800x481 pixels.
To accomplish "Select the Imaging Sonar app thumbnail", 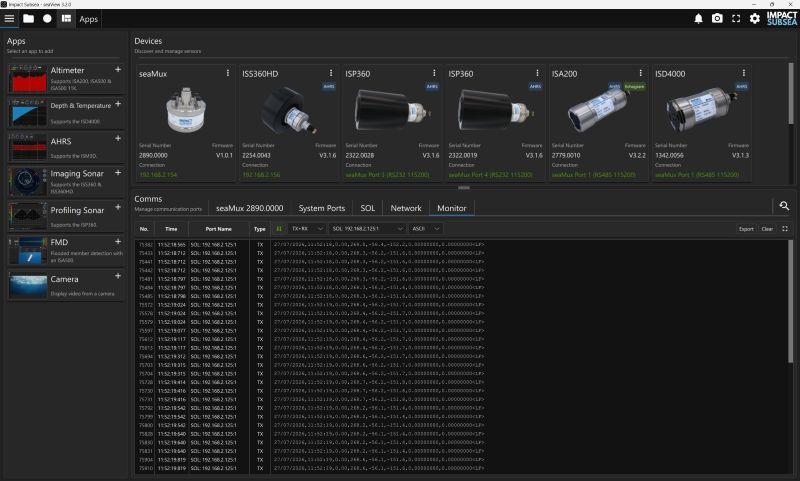I will point(28,182).
